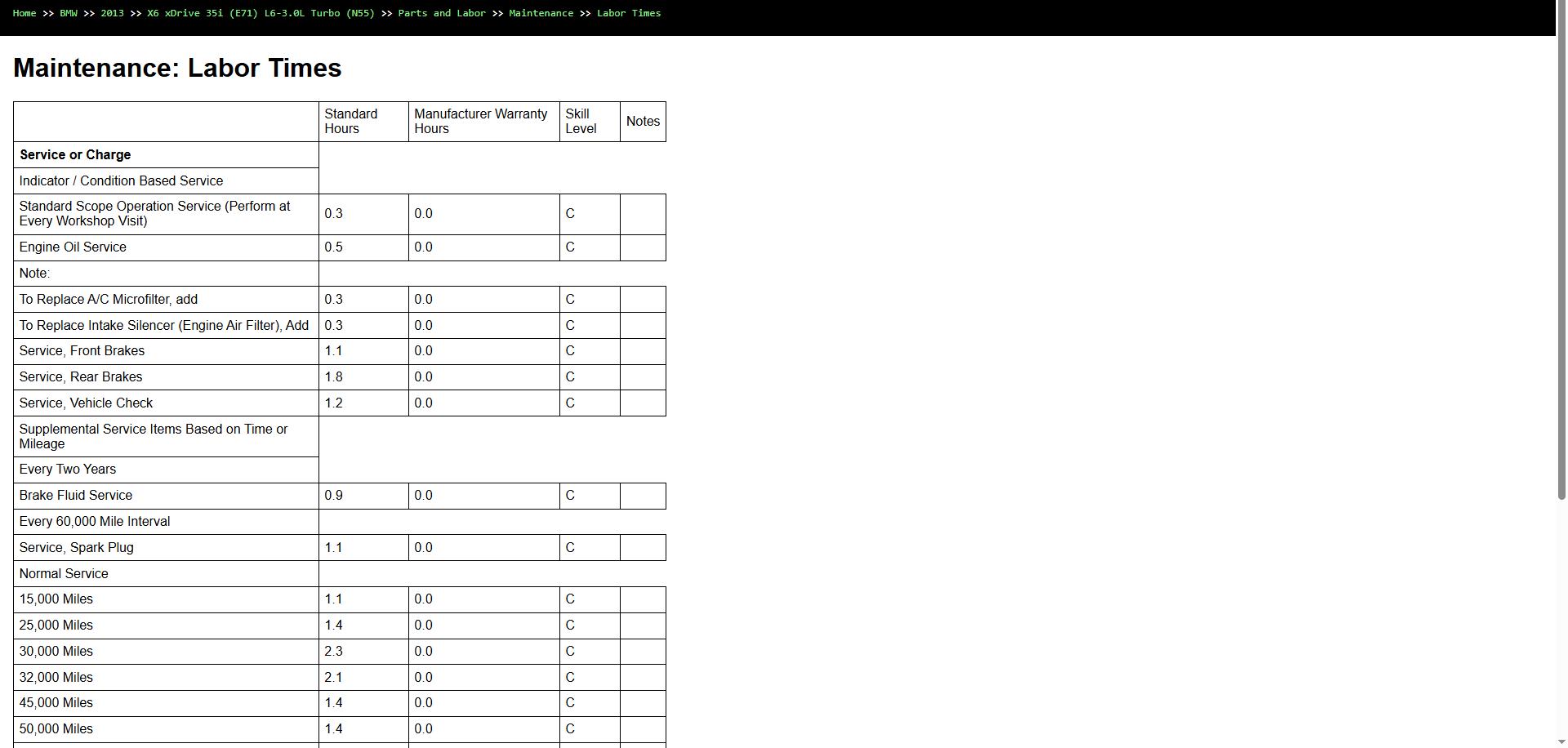Click Engine Oil Service standard hours 0.5

coord(333,247)
